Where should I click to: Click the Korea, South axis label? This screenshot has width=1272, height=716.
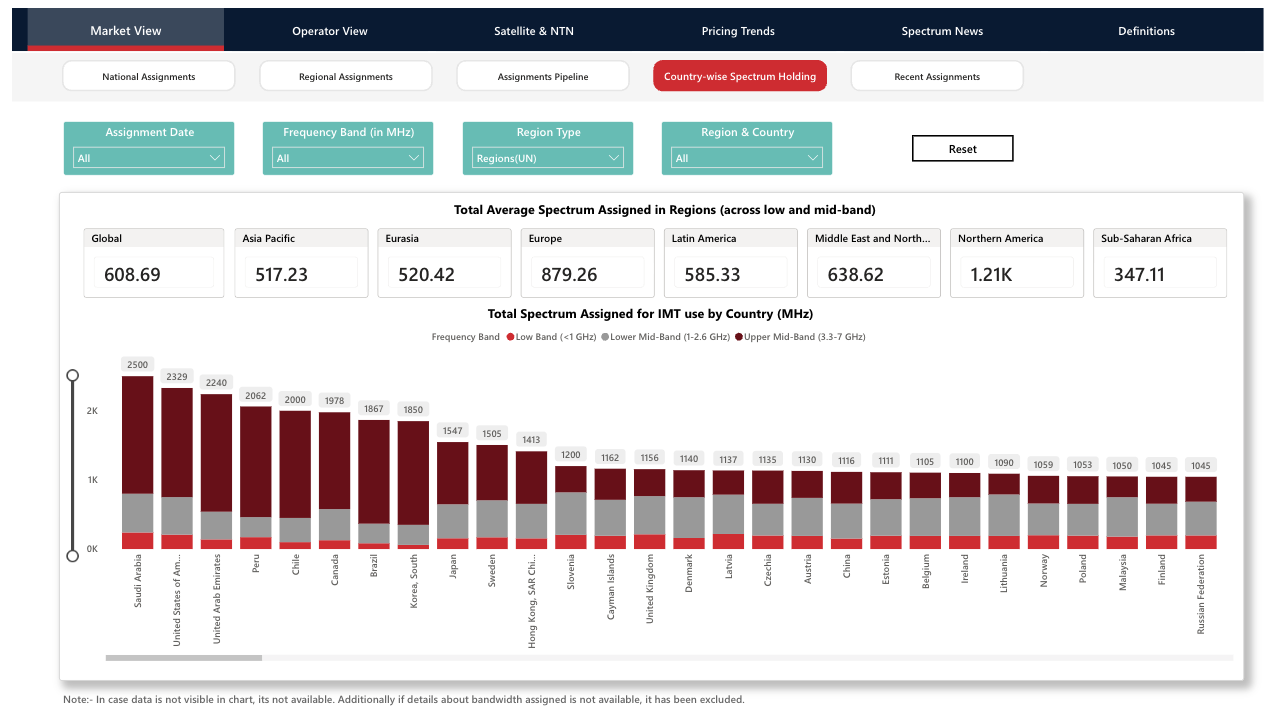click(x=414, y=582)
